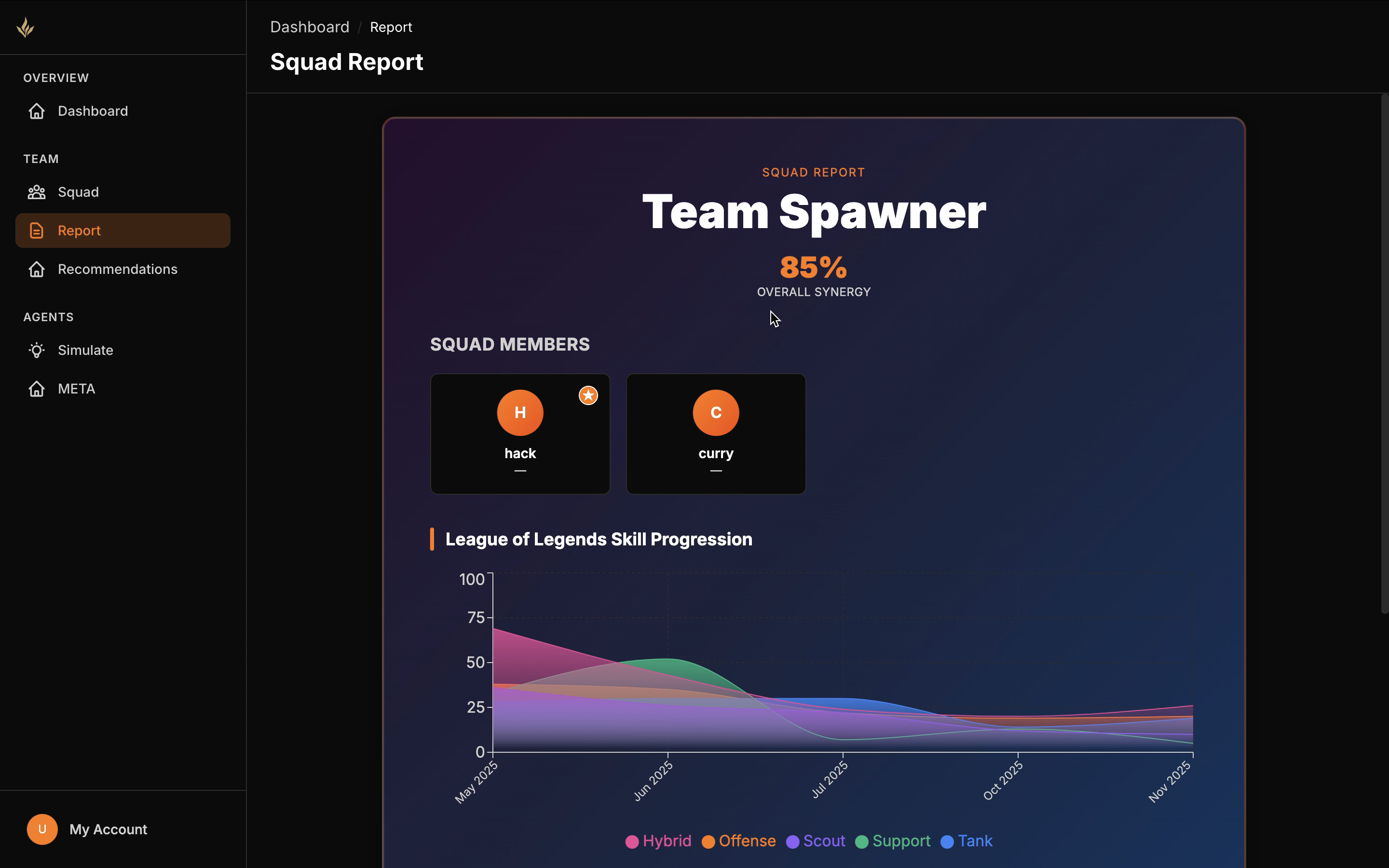The height and width of the screenshot is (868, 1389).
Task: Select the curry squad member card
Action: point(715,434)
